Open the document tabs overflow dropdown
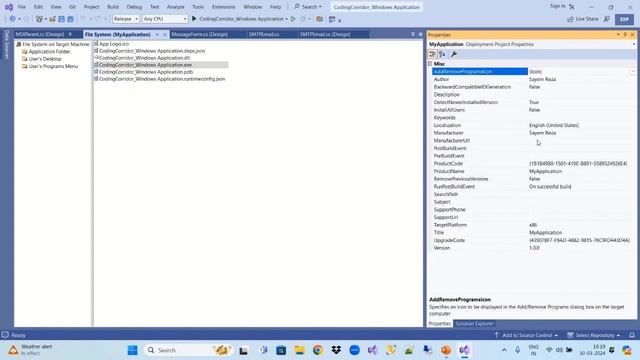The image size is (640, 360). (x=413, y=34)
